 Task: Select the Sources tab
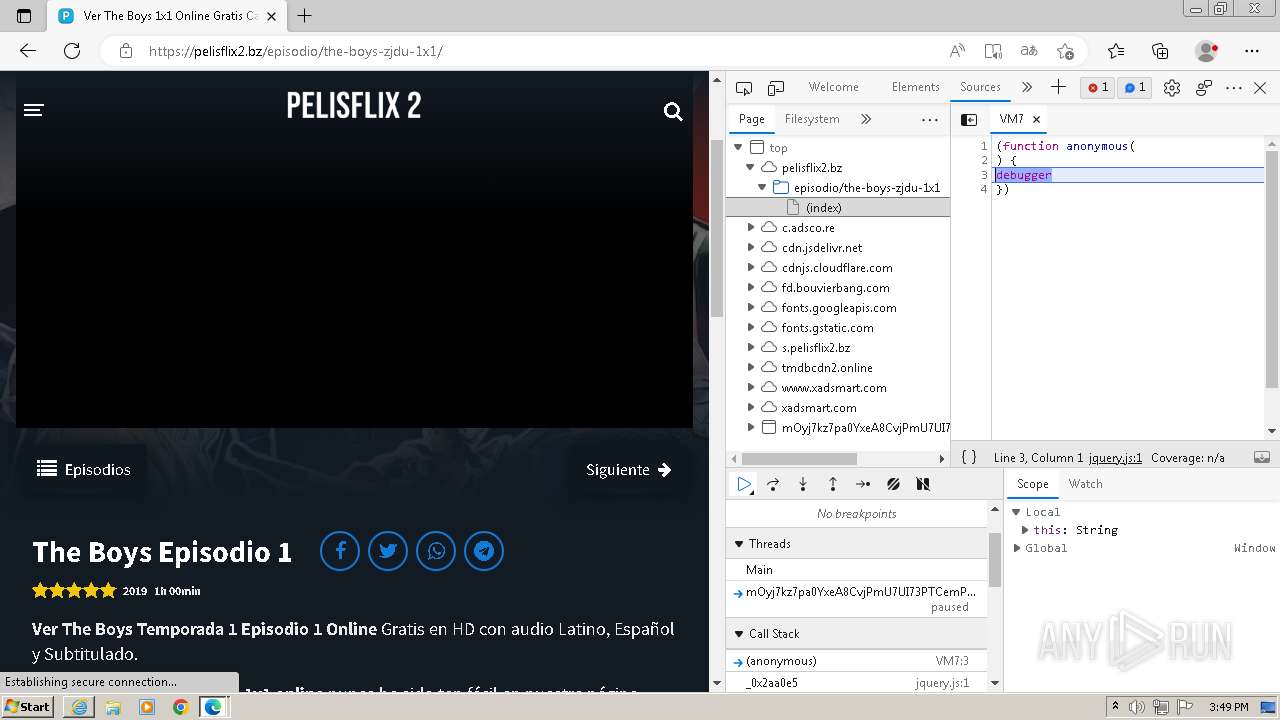tap(980, 87)
